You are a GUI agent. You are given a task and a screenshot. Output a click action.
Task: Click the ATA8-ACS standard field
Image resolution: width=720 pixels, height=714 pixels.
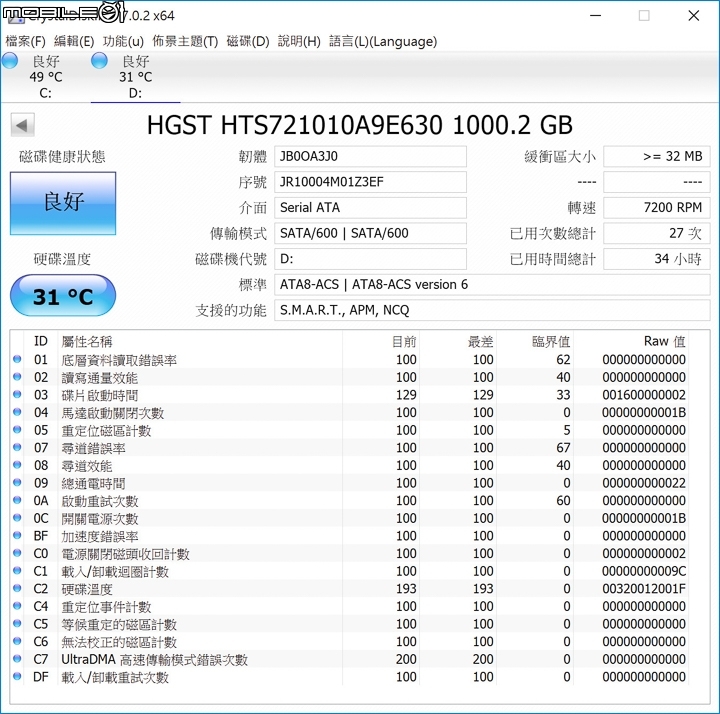492,285
